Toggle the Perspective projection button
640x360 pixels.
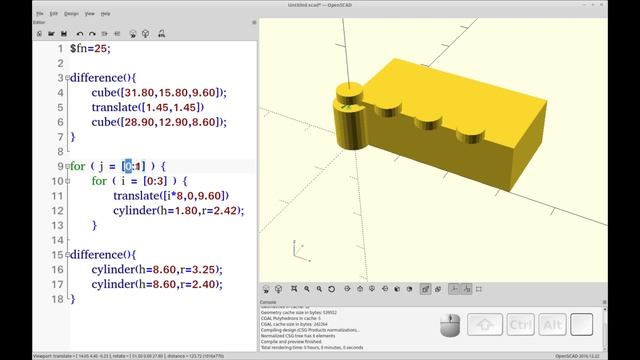point(425,289)
